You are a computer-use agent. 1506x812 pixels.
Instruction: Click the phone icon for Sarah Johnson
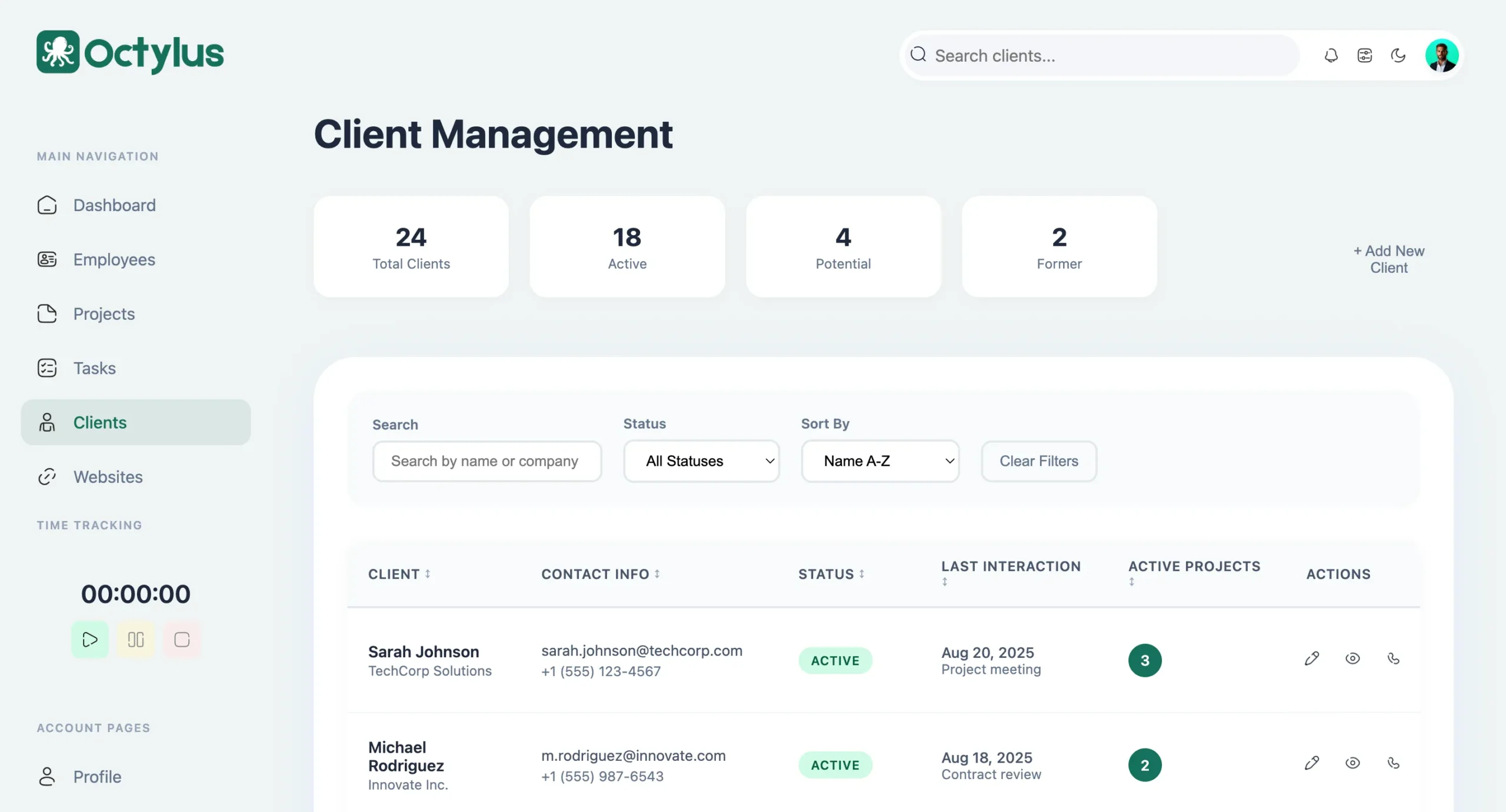point(1393,659)
